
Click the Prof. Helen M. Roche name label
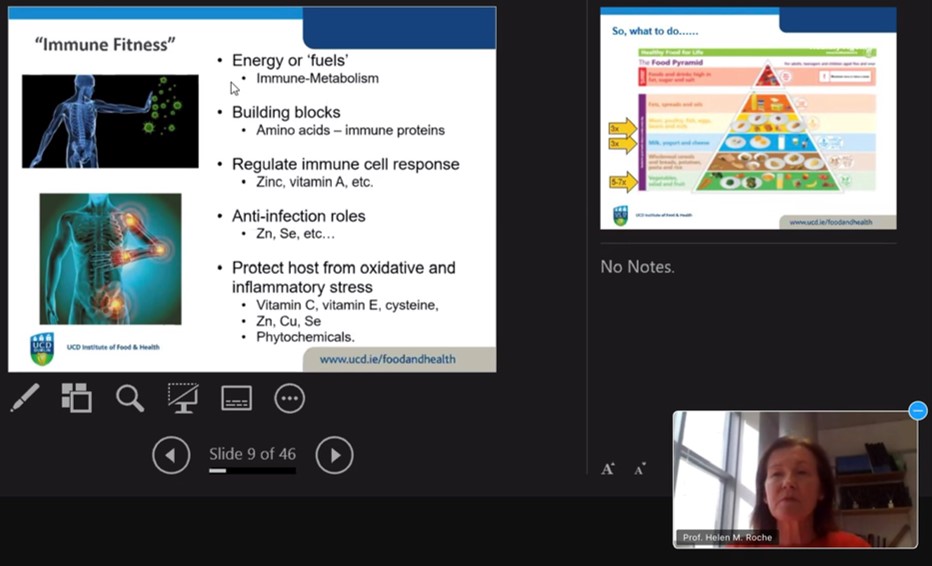724,538
